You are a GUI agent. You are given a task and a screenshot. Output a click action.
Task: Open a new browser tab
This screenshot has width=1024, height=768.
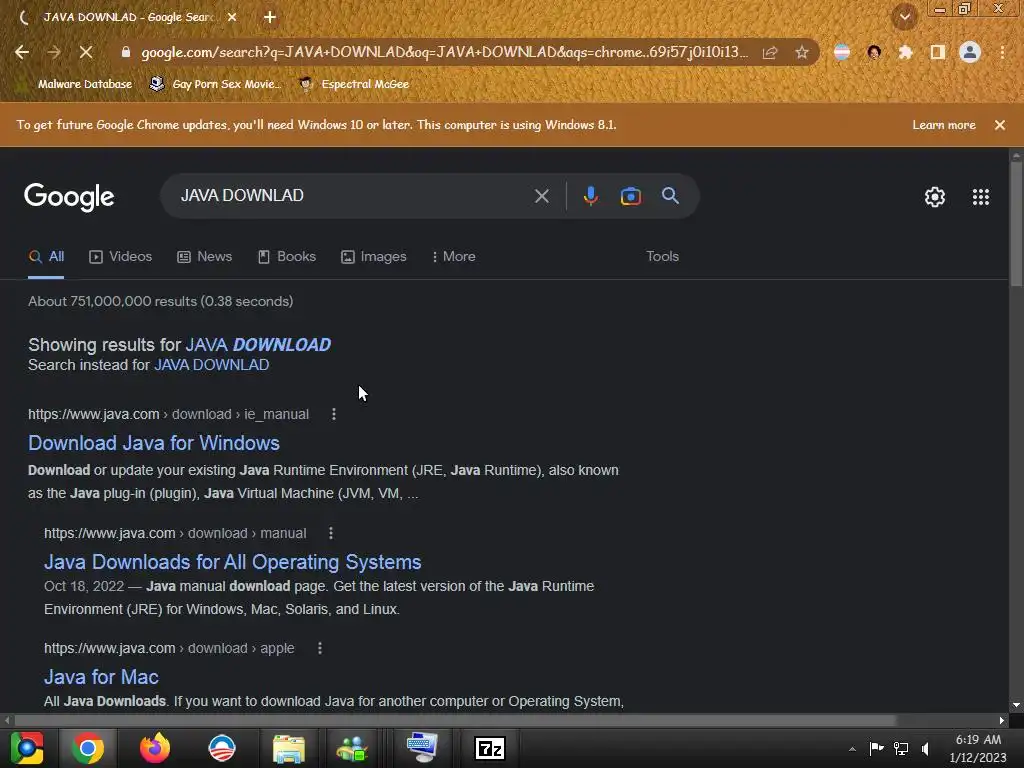pos(270,17)
